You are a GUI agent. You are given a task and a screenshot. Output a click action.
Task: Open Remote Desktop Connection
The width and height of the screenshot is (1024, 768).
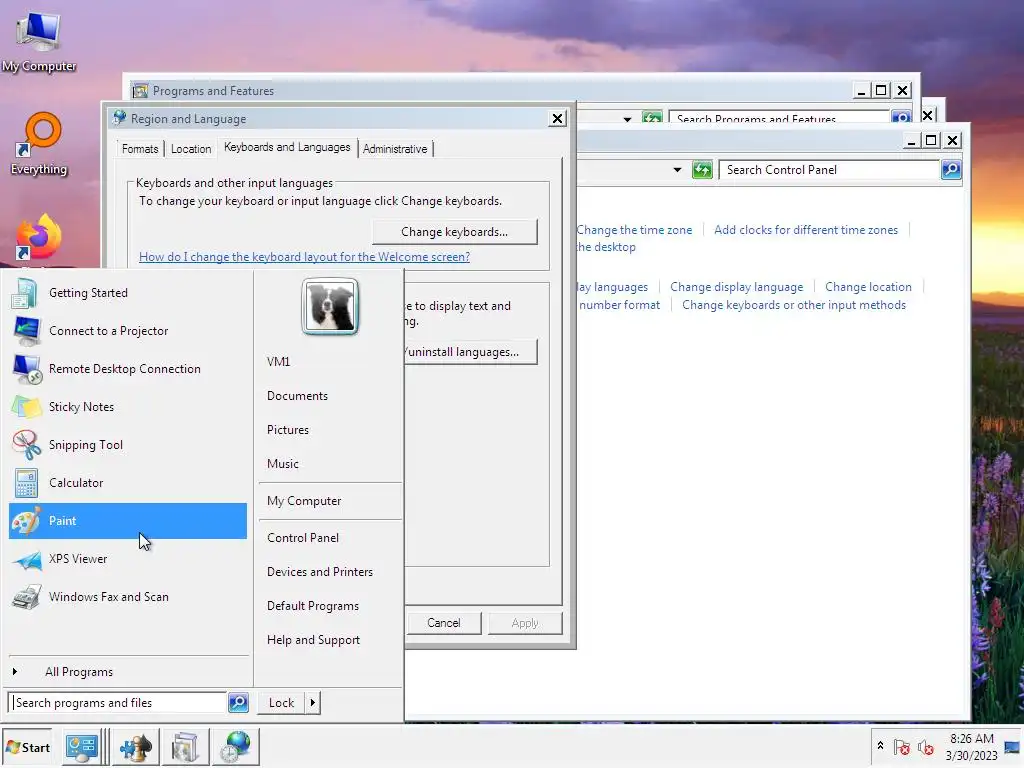click(128, 369)
